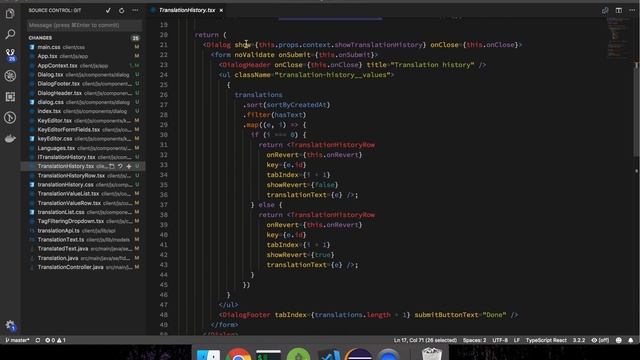Split the editor to the right

[619, 11]
